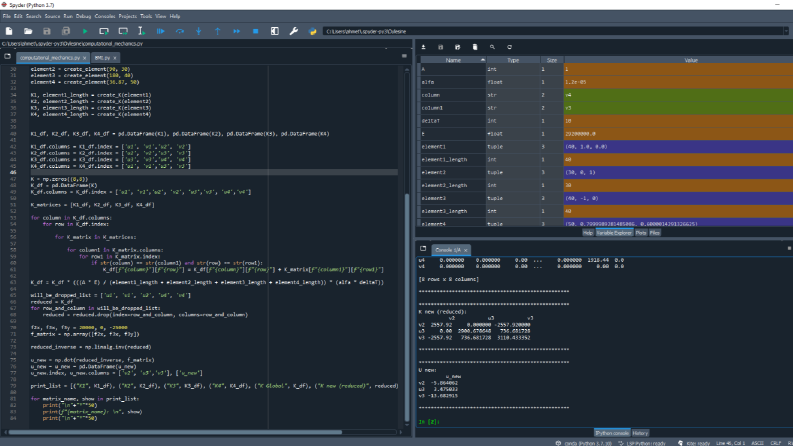Open the console pane options menu
This screenshot has height=446, width=793.
[789, 248]
